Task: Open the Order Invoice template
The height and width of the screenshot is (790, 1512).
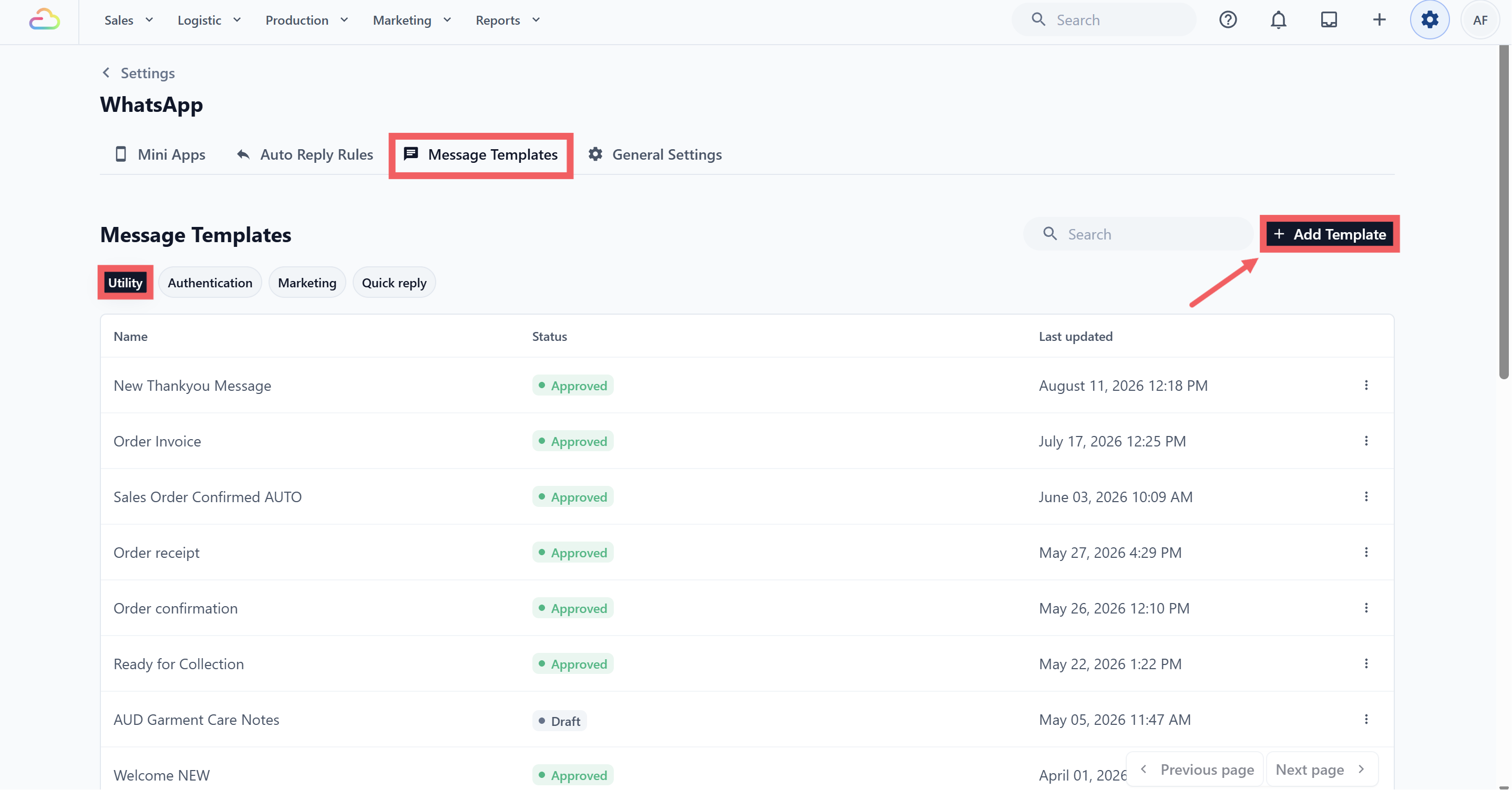Action: tap(157, 441)
